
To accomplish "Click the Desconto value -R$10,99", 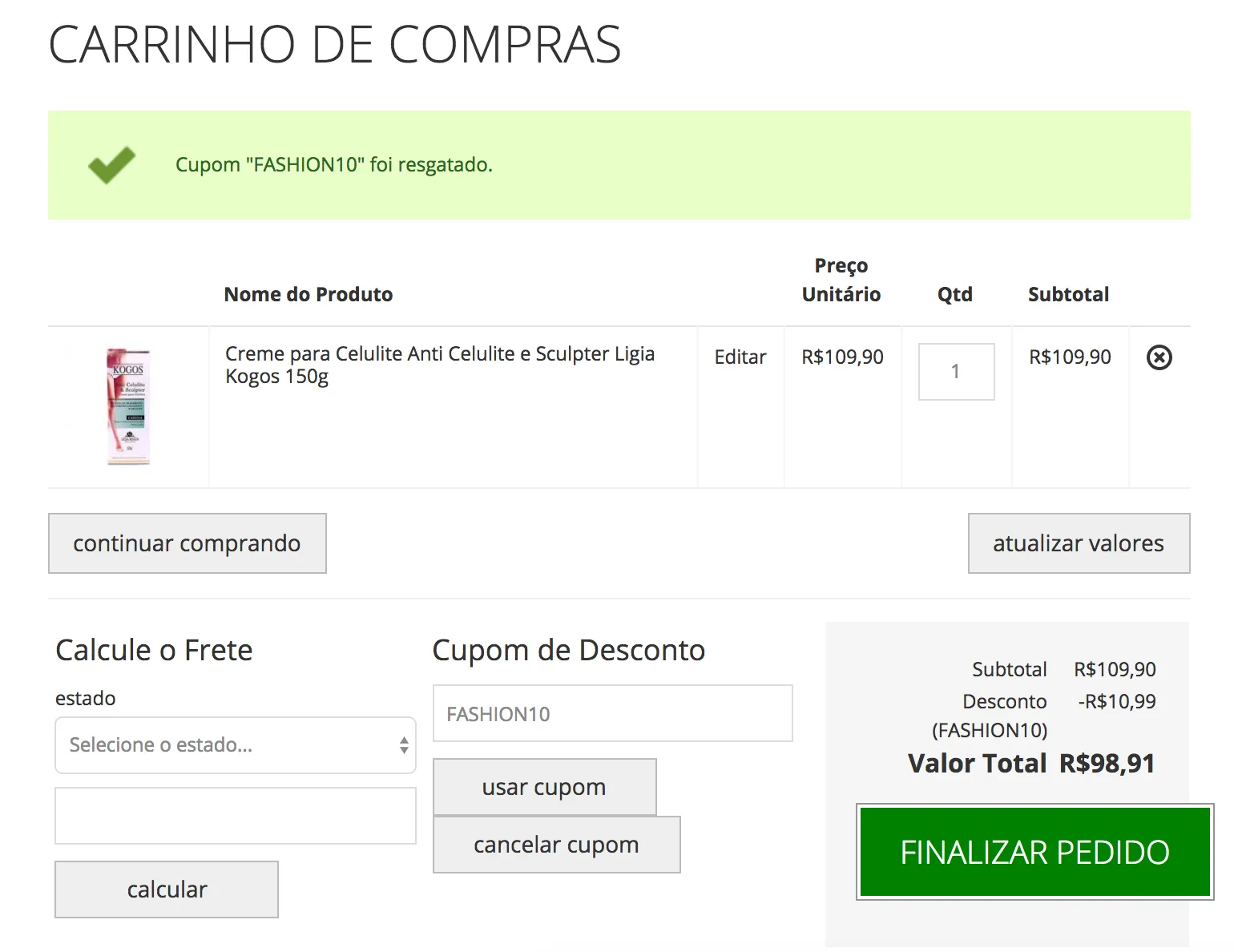I will pyautogui.click(x=1117, y=701).
